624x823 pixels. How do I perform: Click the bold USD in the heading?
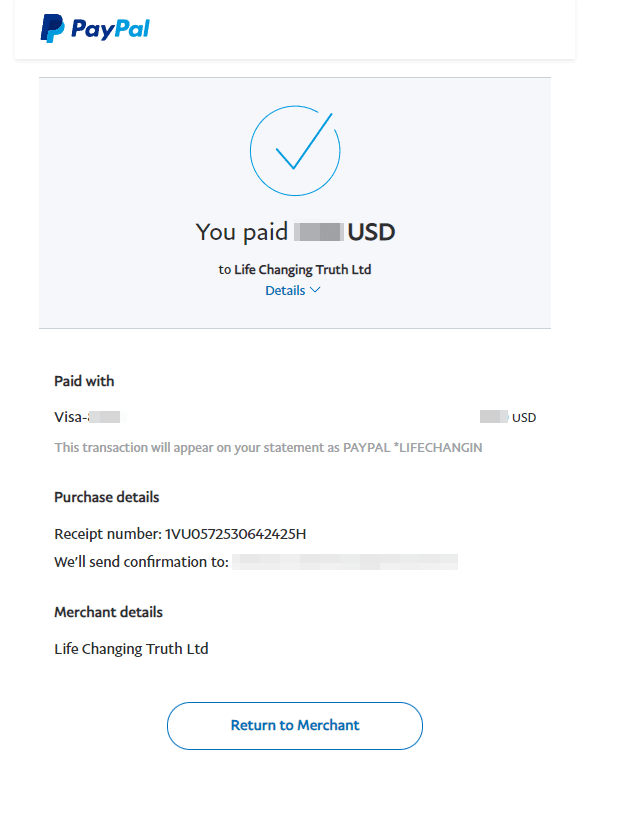tap(372, 232)
